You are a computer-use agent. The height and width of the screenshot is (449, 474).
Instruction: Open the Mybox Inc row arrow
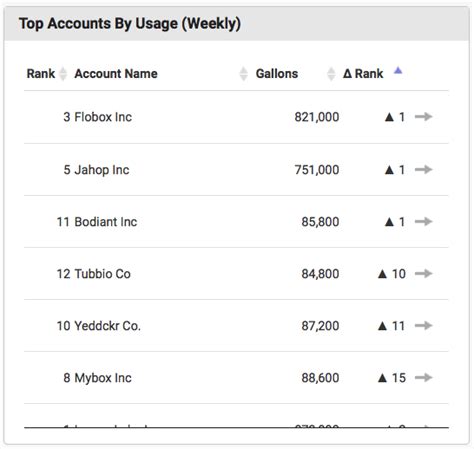click(423, 377)
